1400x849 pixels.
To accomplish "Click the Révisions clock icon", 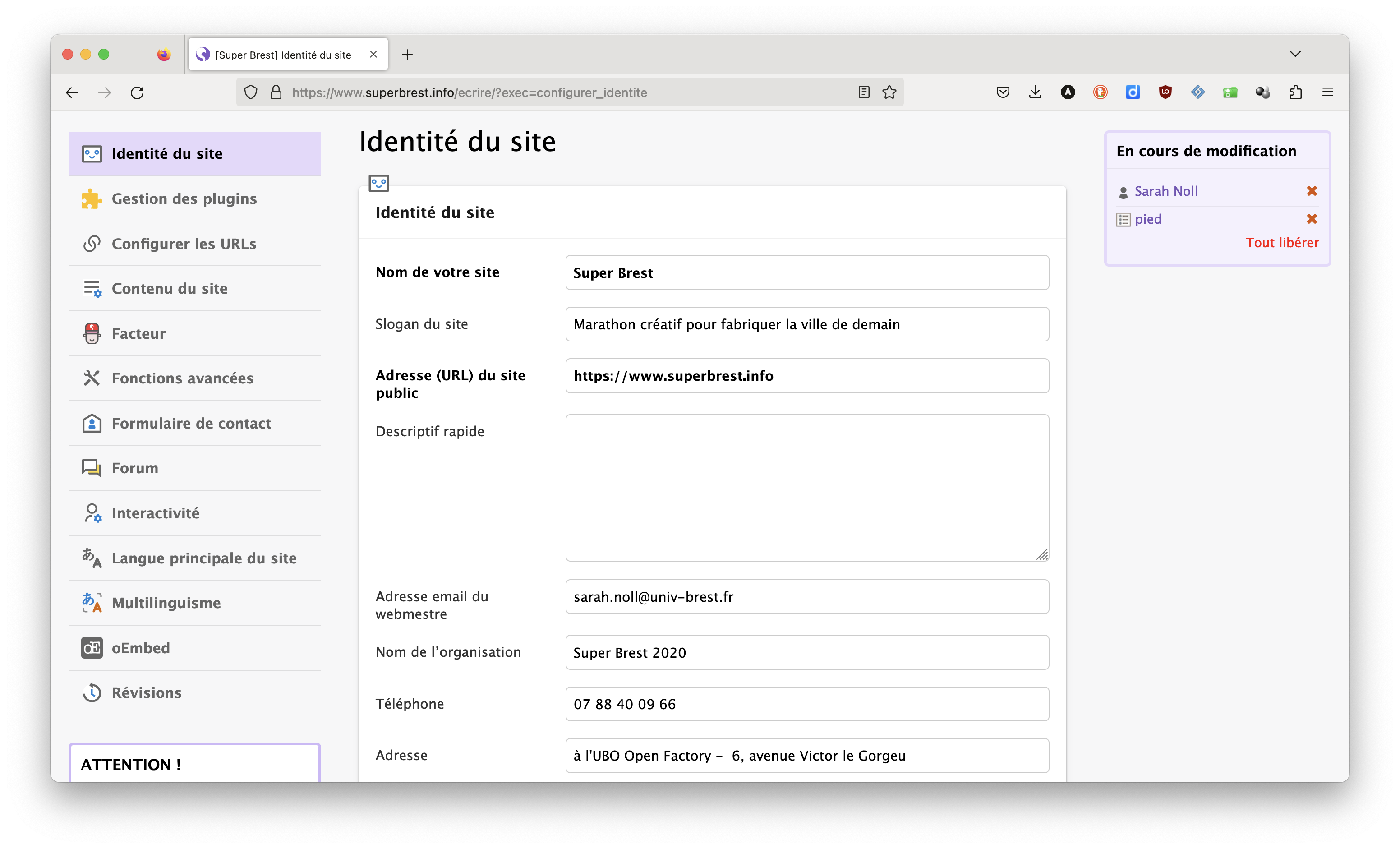I will click(x=92, y=692).
